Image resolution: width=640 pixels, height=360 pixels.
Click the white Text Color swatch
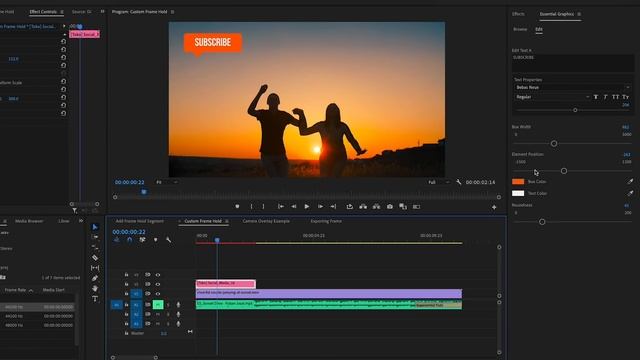(x=518, y=193)
